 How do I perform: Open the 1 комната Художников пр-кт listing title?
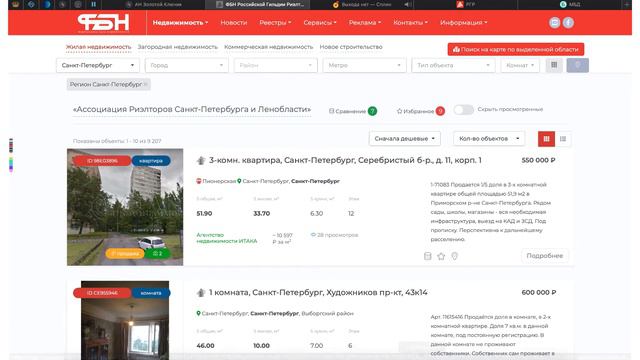318,293
